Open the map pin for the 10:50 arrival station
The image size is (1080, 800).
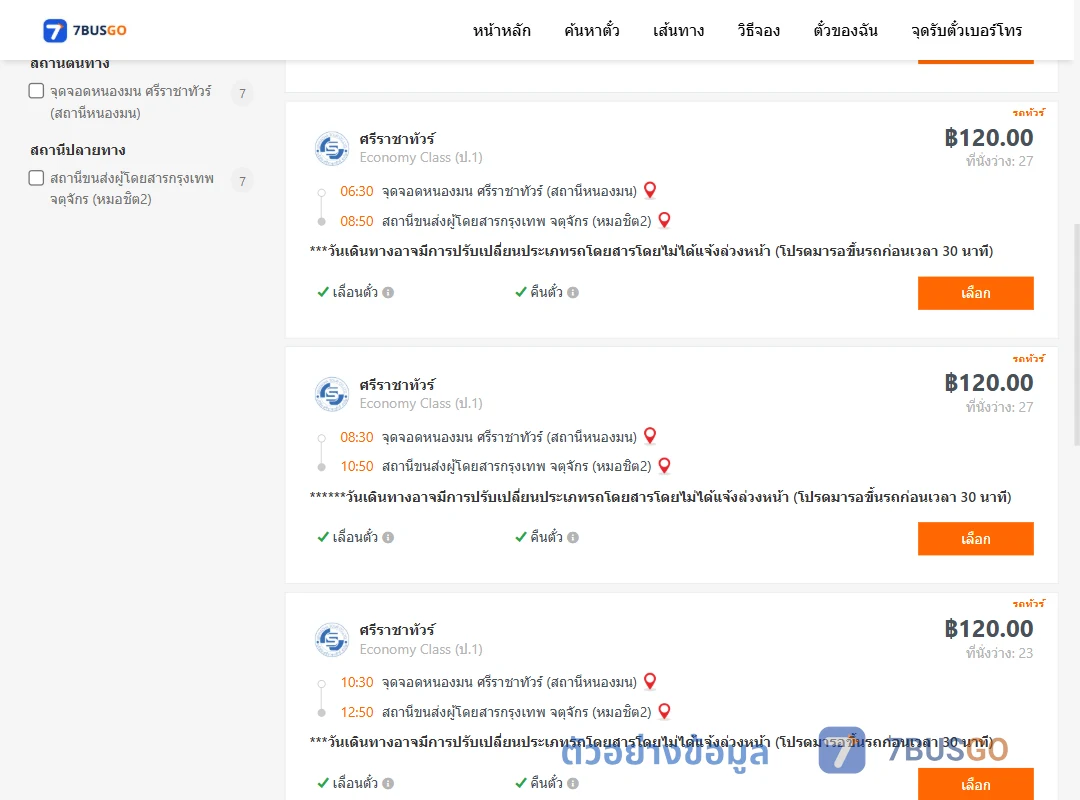point(664,466)
